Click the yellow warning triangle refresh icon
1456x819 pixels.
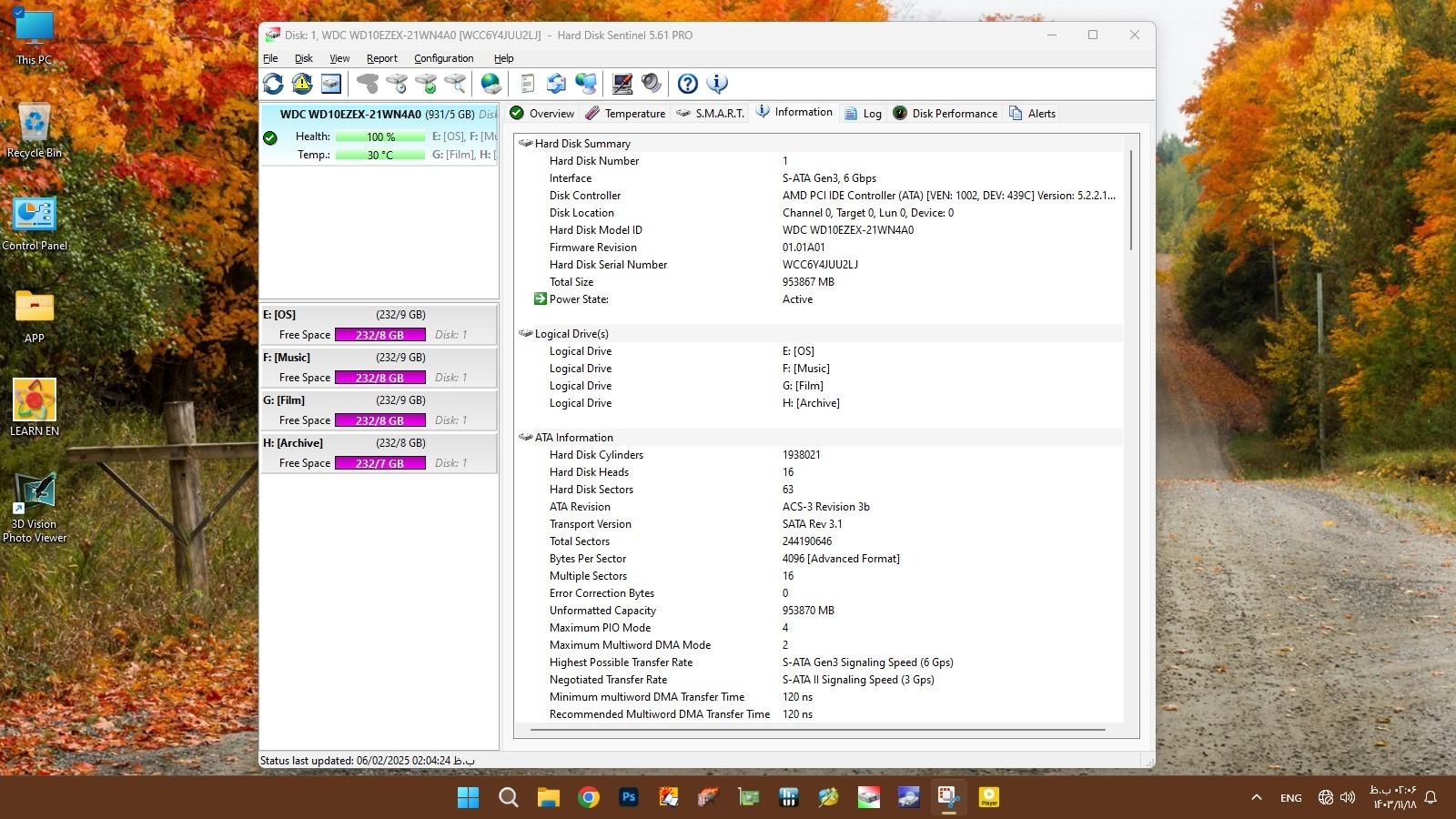[302, 84]
